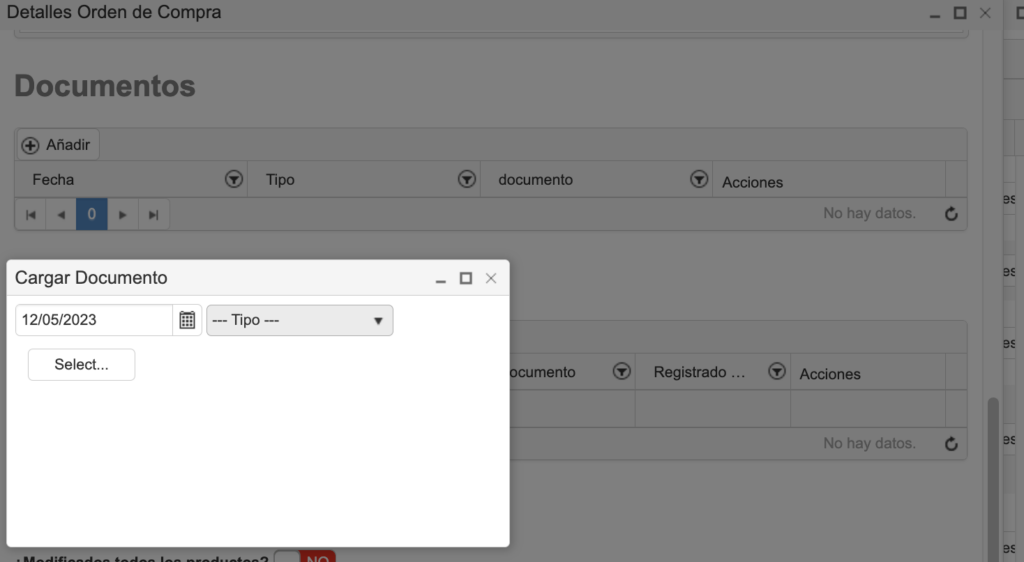The height and width of the screenshot is (562, 1024).
Task: Click the Fecha column filter icon
Action: pos(233,180)
